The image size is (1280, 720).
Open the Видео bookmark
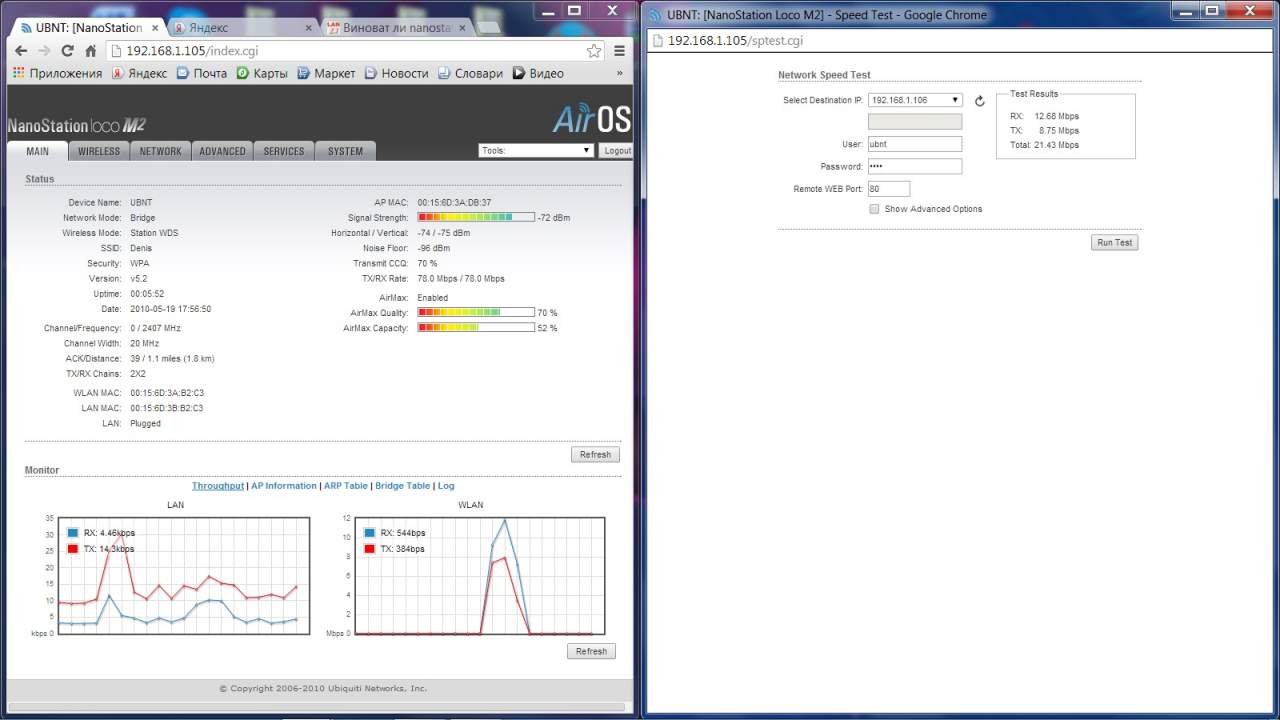[538, 73]
